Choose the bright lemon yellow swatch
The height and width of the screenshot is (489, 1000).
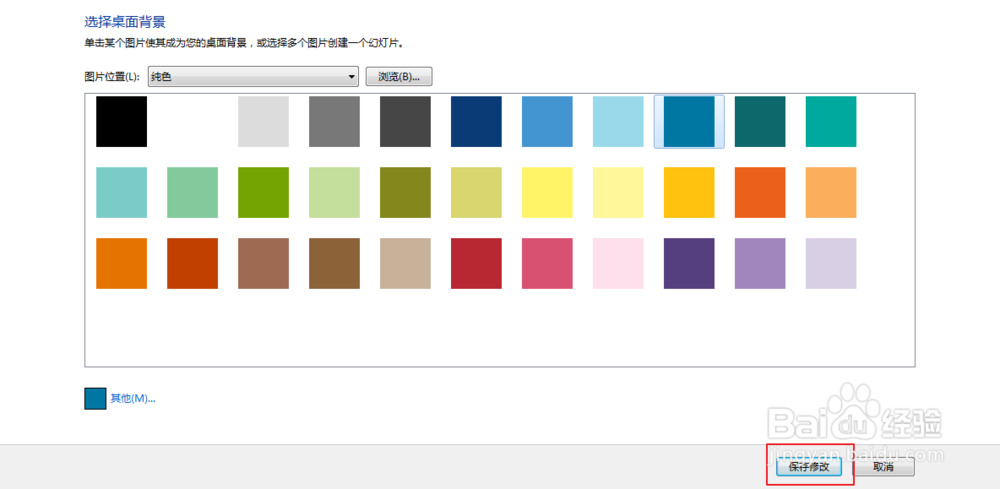547,193
